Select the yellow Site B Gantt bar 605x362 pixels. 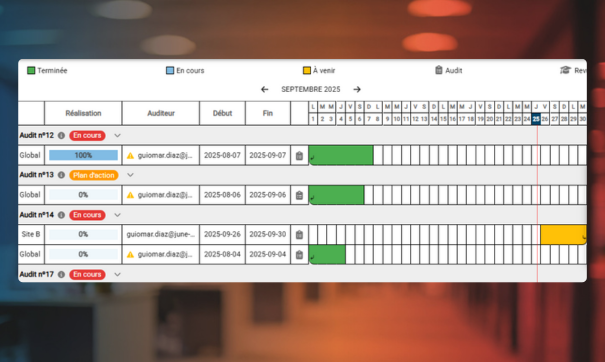(x=564, y=235)
